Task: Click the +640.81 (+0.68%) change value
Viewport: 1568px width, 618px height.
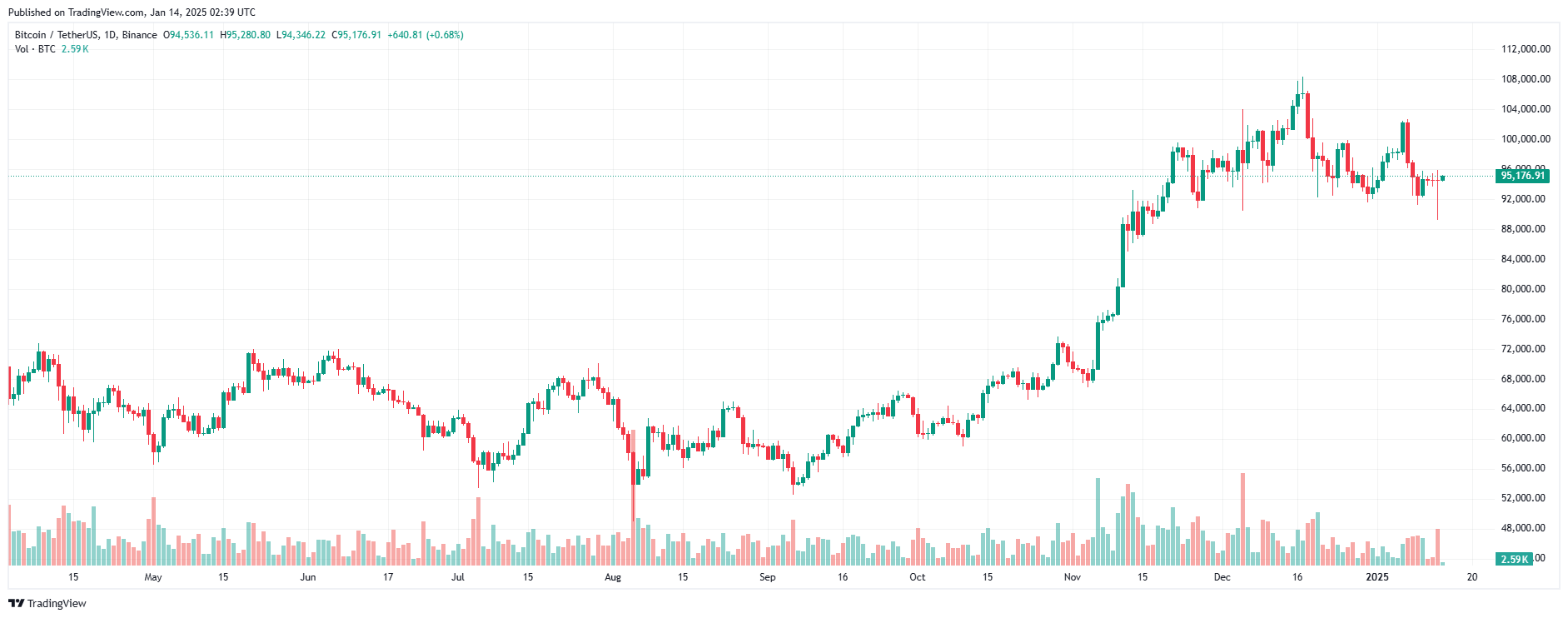Action: (x=426, y=35)
